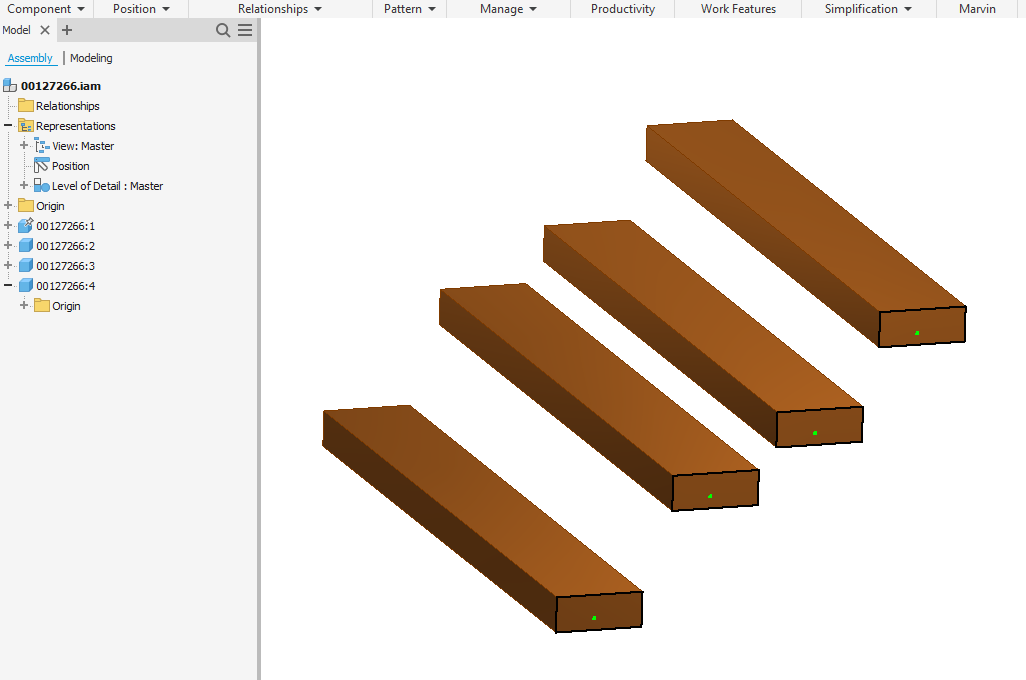Switch browser to Modeling view
Screen dimensions: 1026x680
(x=91, y=58)
